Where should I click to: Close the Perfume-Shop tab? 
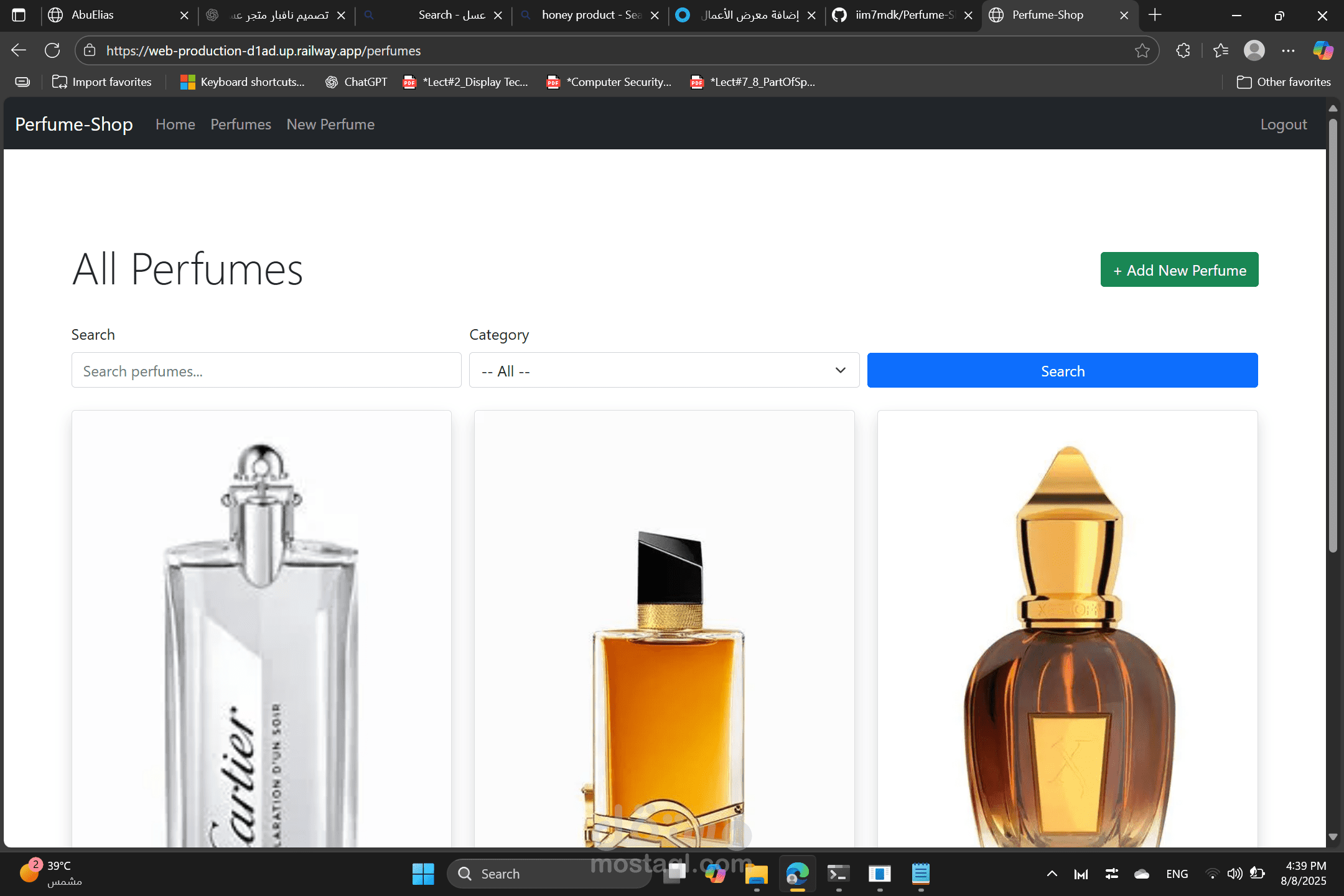(1124, 16)
